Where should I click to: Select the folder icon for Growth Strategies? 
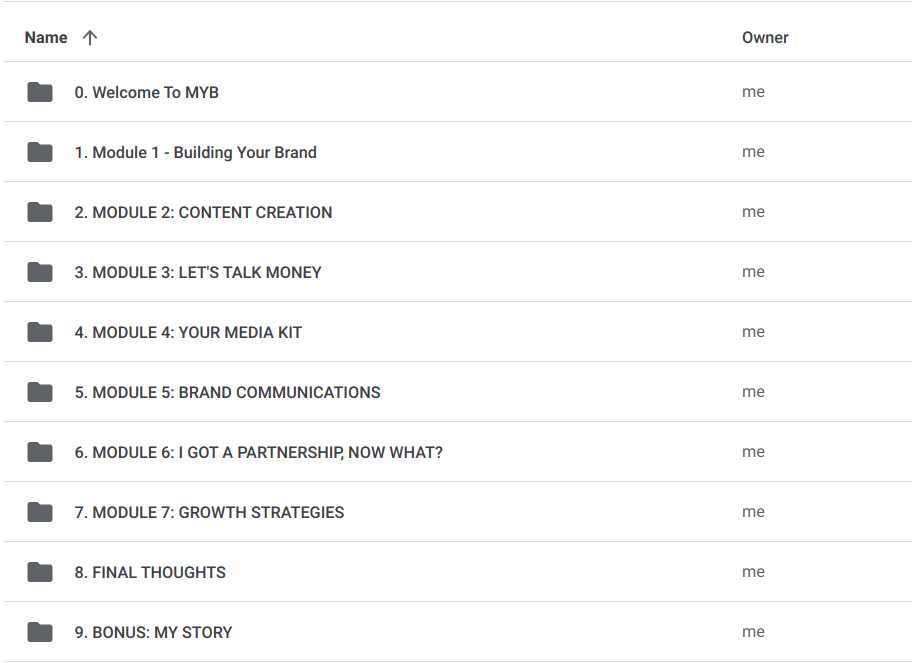[x=40, y=513]
